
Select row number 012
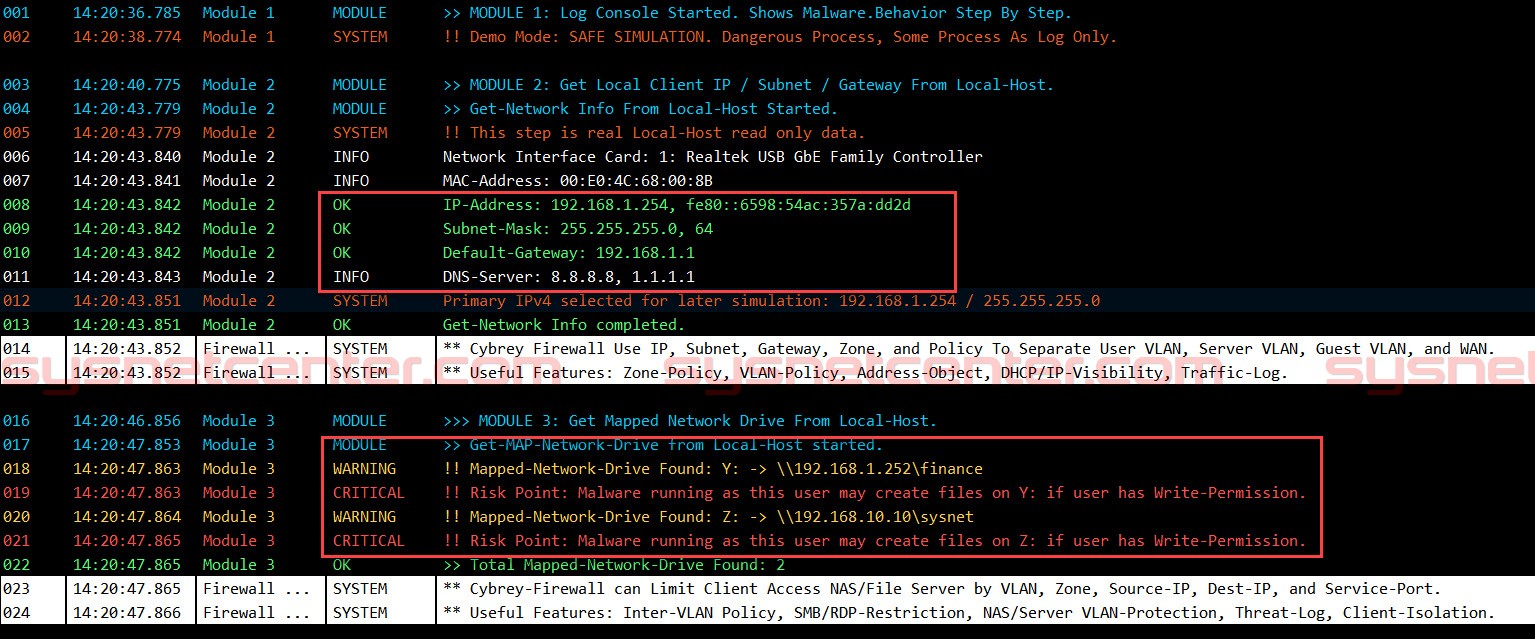[x=17, y=301]
